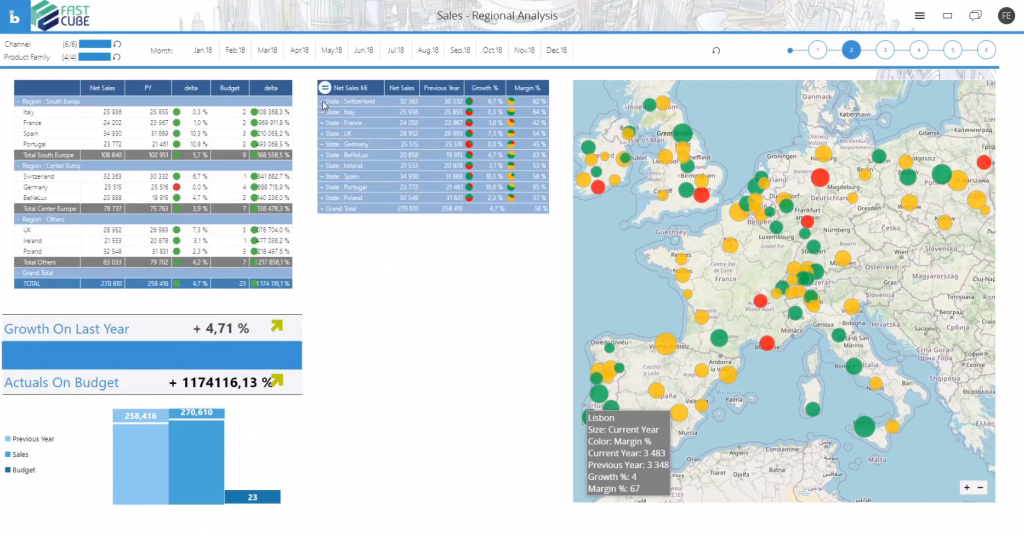Reset the Channel filter selection
1024x535 pixels.
(x=117, y=44)
